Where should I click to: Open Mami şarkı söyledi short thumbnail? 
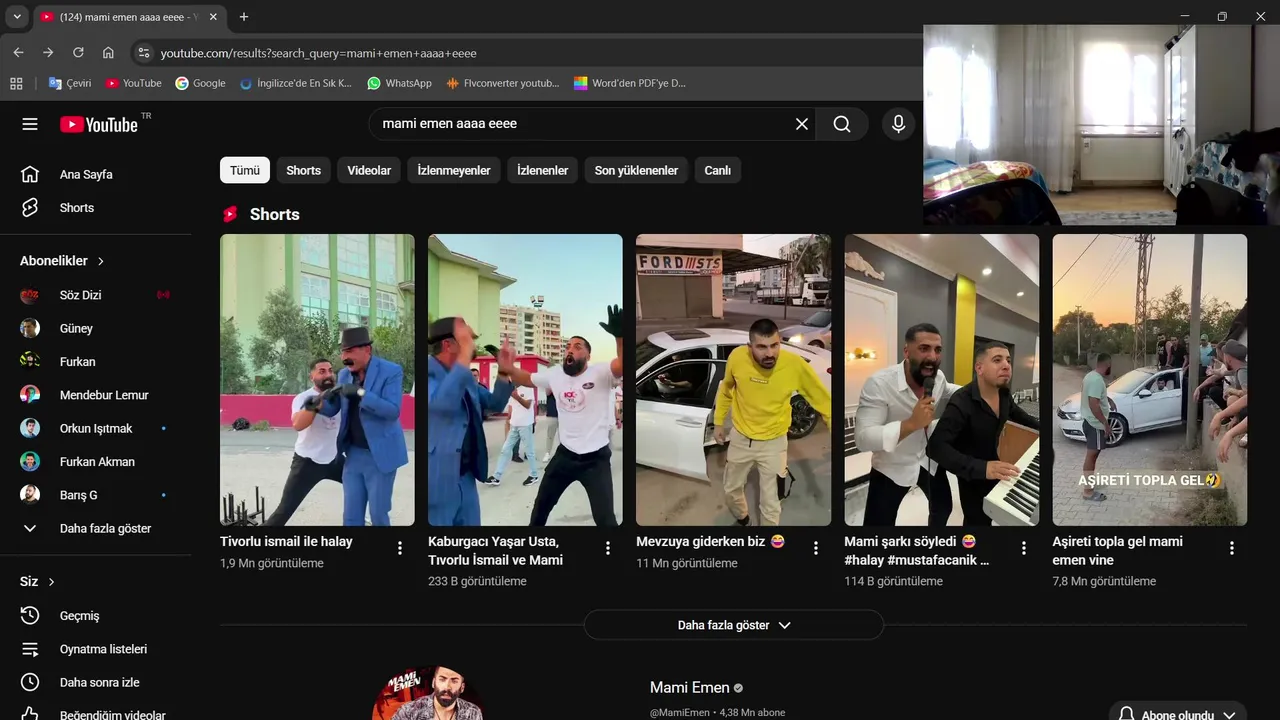tap(941, 380)
